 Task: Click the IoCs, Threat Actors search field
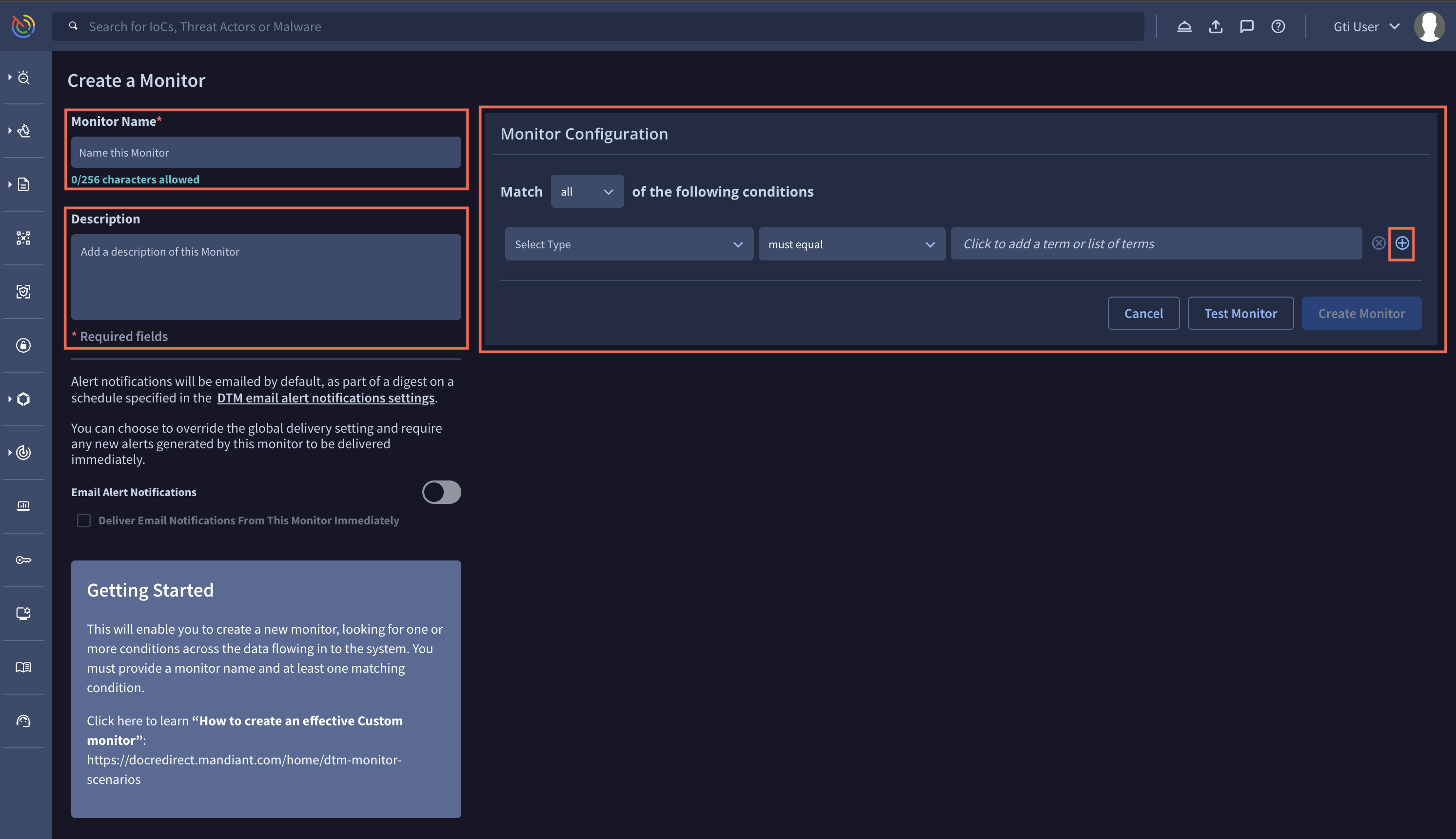coord(598,26)
